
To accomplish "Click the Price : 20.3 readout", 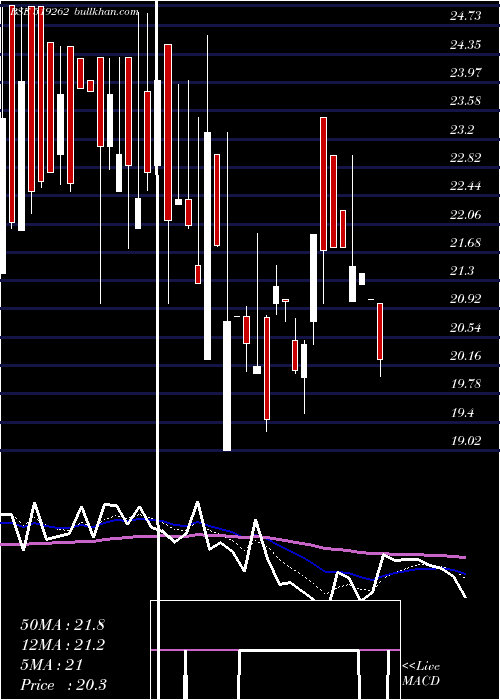I will pos(63,685).
